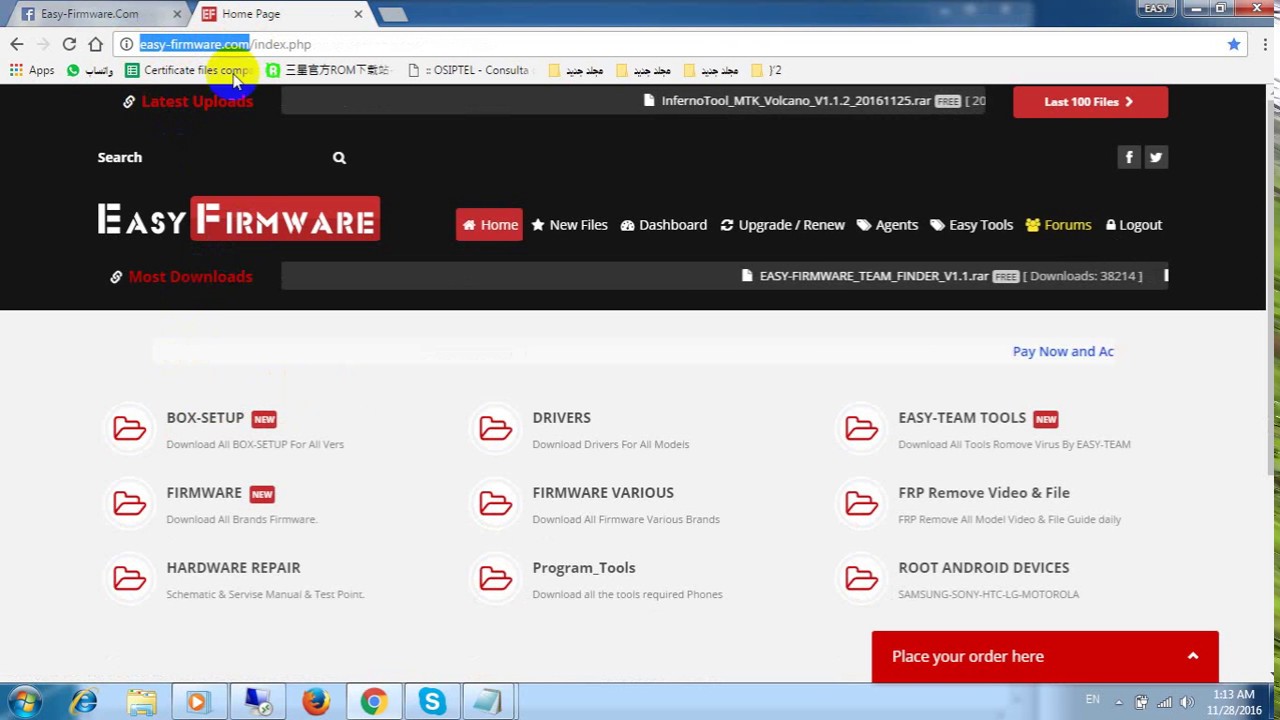1280x720 pixels.
Task: Go to Home in the navigation menu
Action: tap(489, 225)
